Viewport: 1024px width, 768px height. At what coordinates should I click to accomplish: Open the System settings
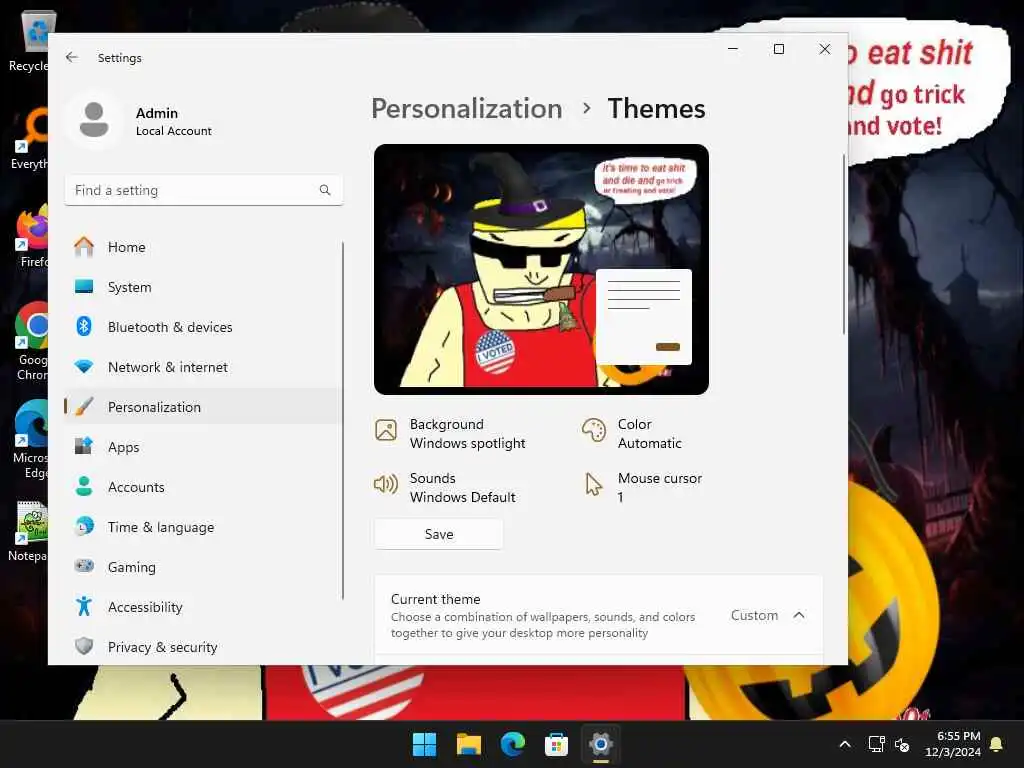204,287
